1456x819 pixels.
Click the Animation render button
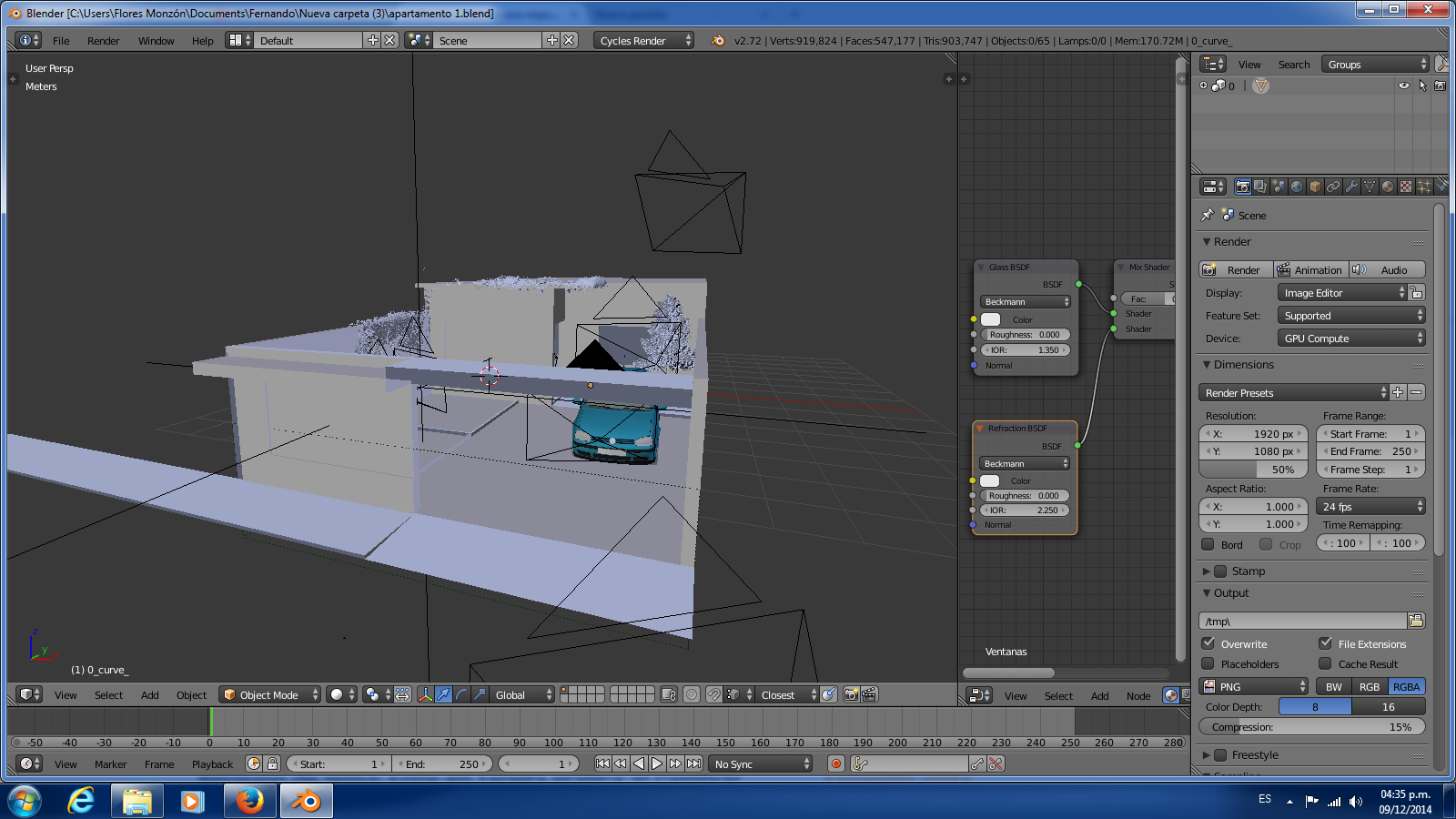tap(1310, 270)
